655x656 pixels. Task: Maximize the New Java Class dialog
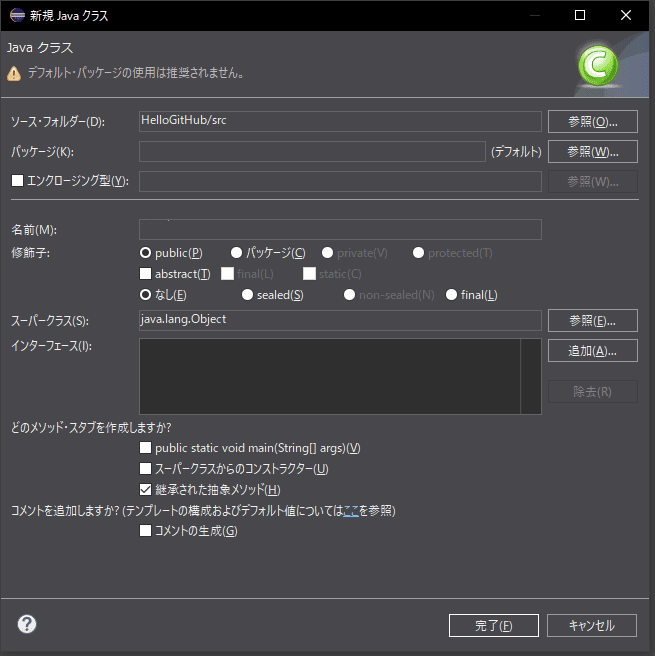580,16
